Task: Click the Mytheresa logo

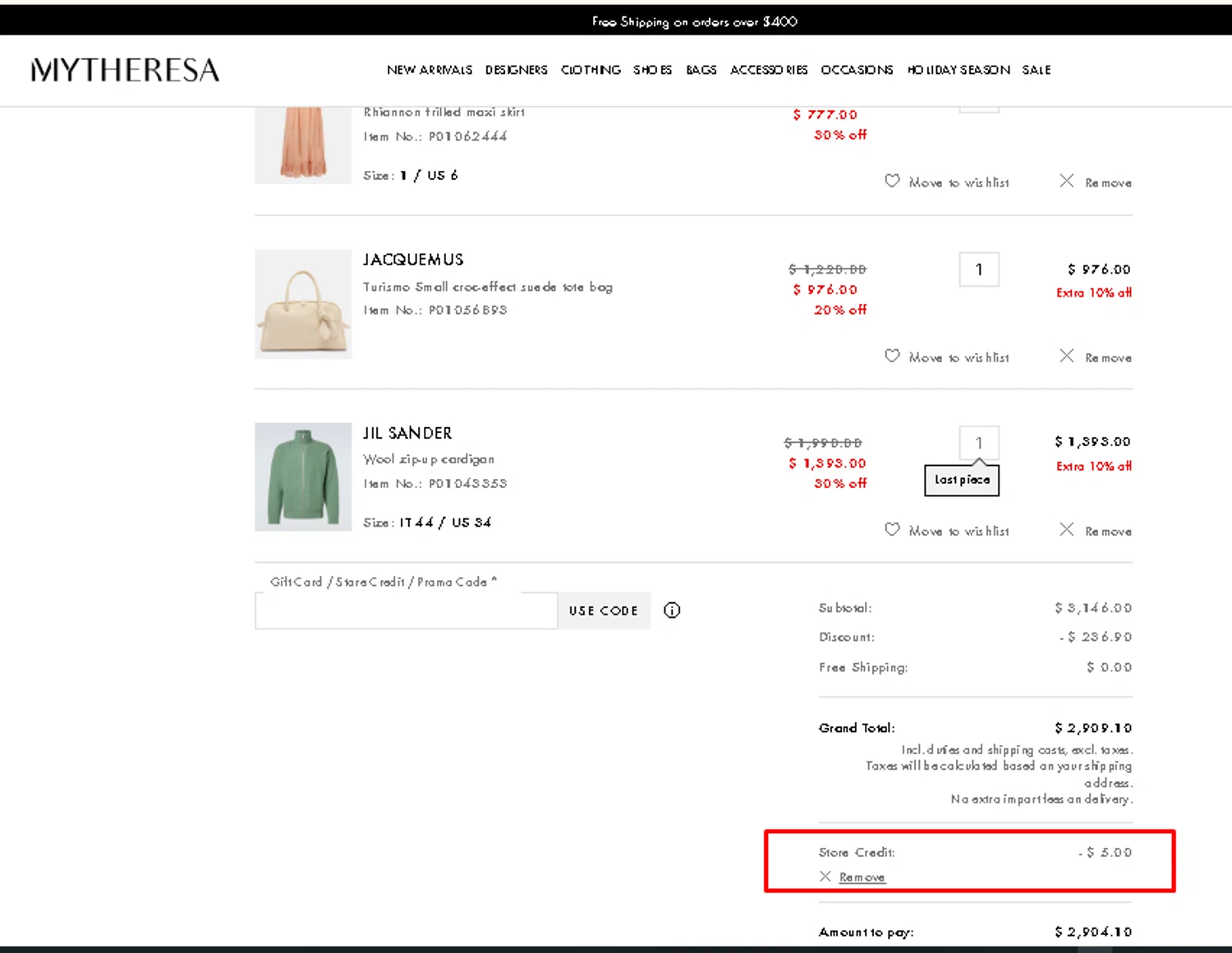Action: (x=125, y=70)
